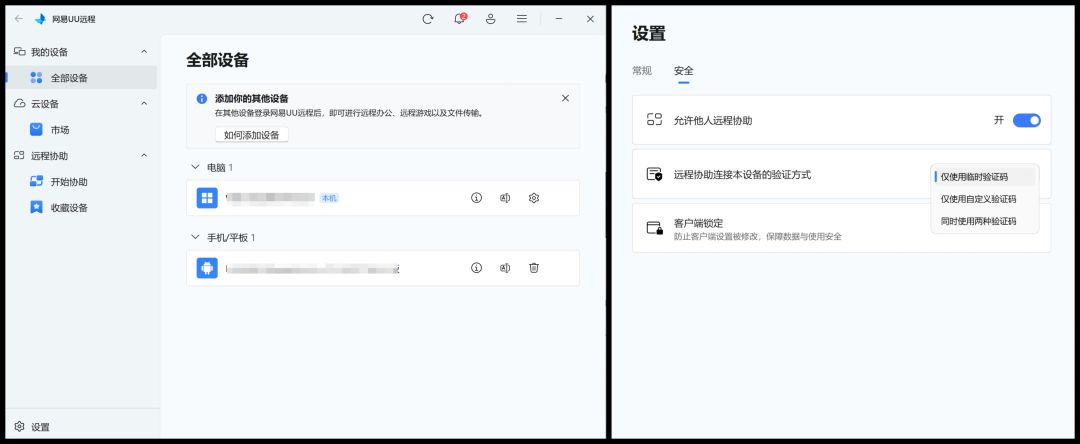The image size is (1080, 444).
Task: Click the back arrow in the title bar
Action: click(19, 19)
